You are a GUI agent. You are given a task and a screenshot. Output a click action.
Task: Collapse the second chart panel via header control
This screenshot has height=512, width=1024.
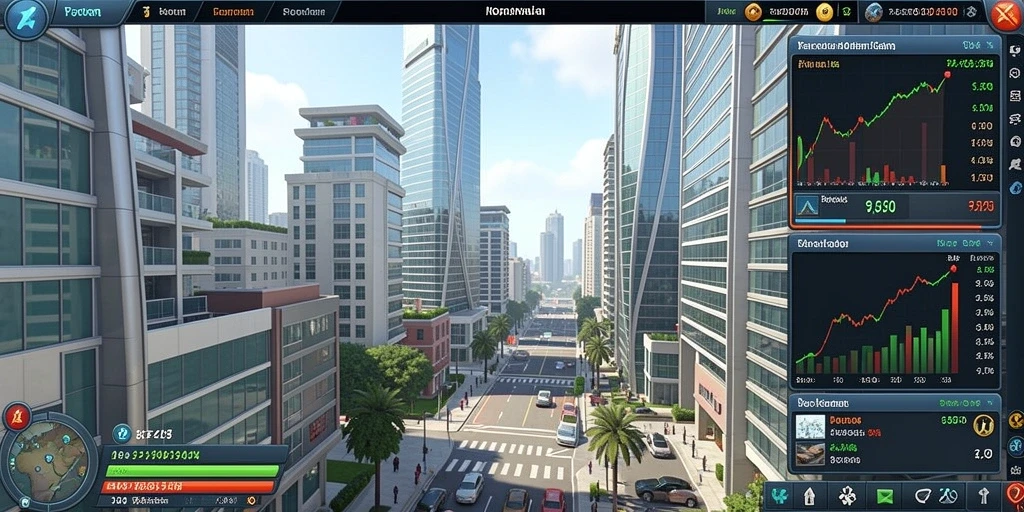point(991,244)
